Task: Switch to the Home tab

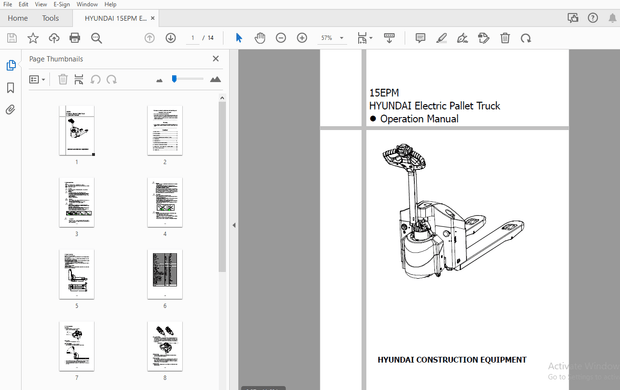Action: [18, 18]
